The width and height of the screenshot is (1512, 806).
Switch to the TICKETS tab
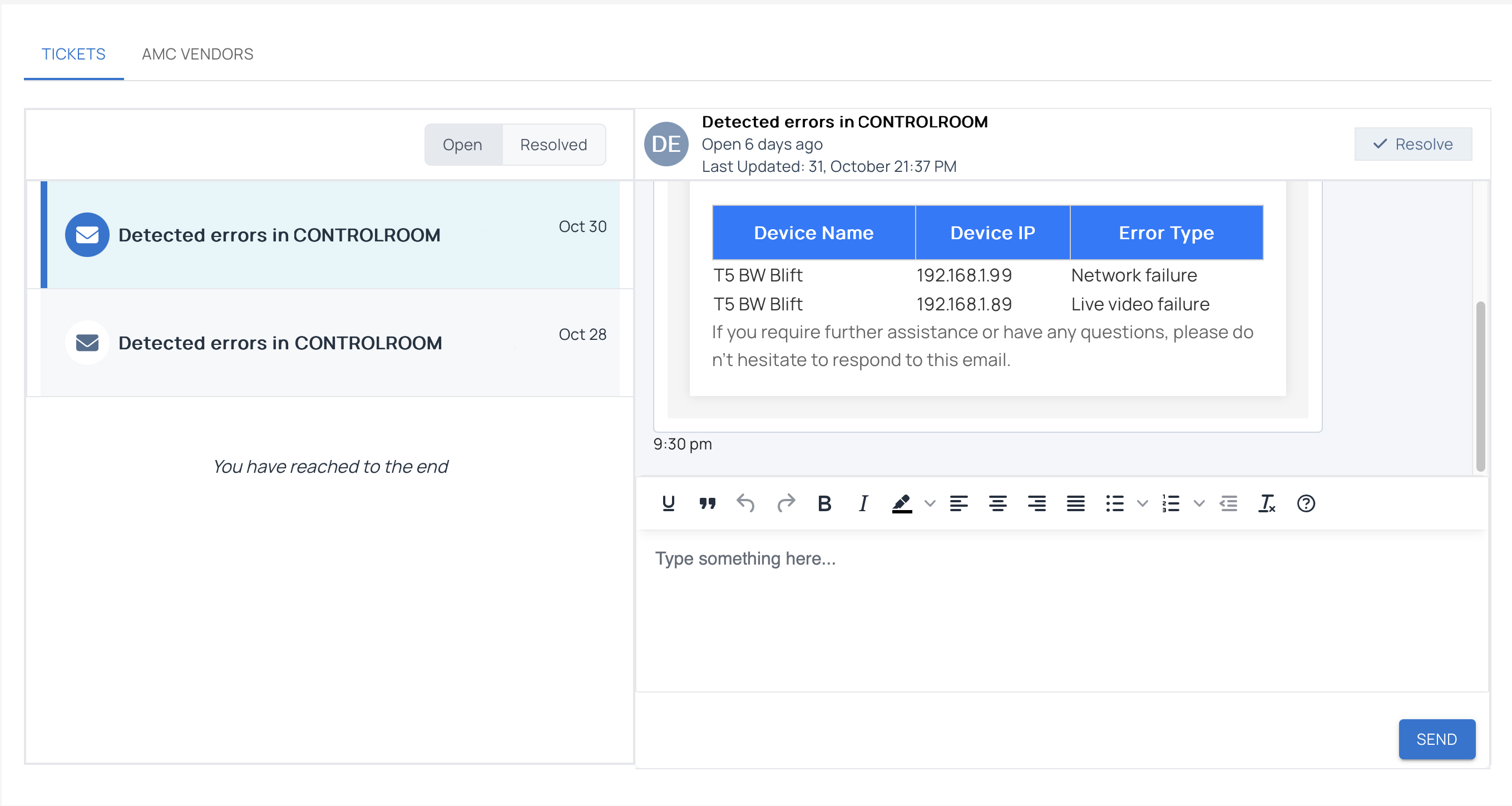(73, 54)
